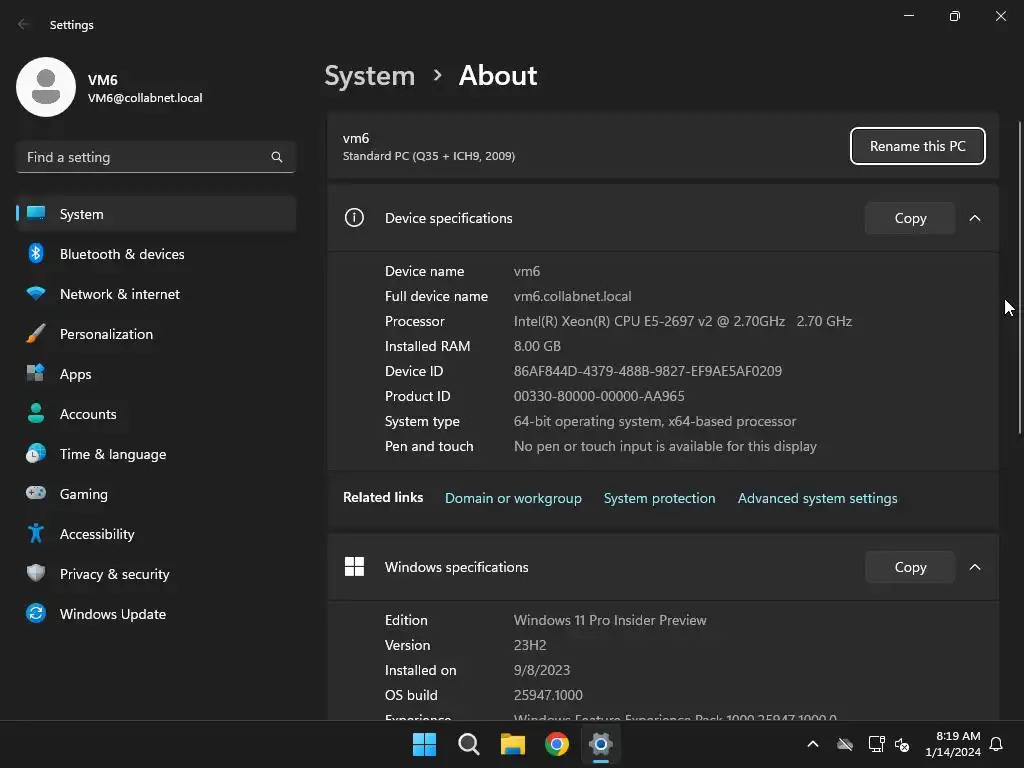Click the Product ID value 00330-80000-00000-AA965
This screenshot has height=768, width=1024.
pyautogui.click(x=599, y=396)
